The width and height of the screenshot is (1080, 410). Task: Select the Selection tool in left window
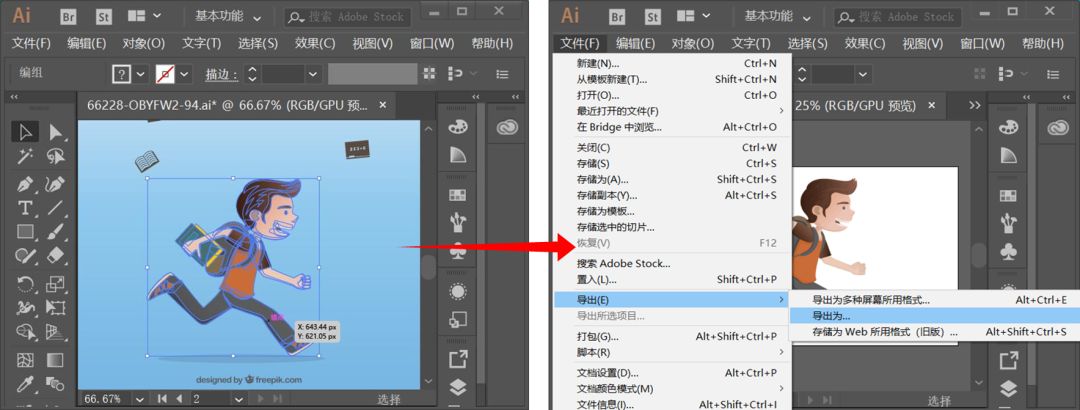tap(25, 132)
